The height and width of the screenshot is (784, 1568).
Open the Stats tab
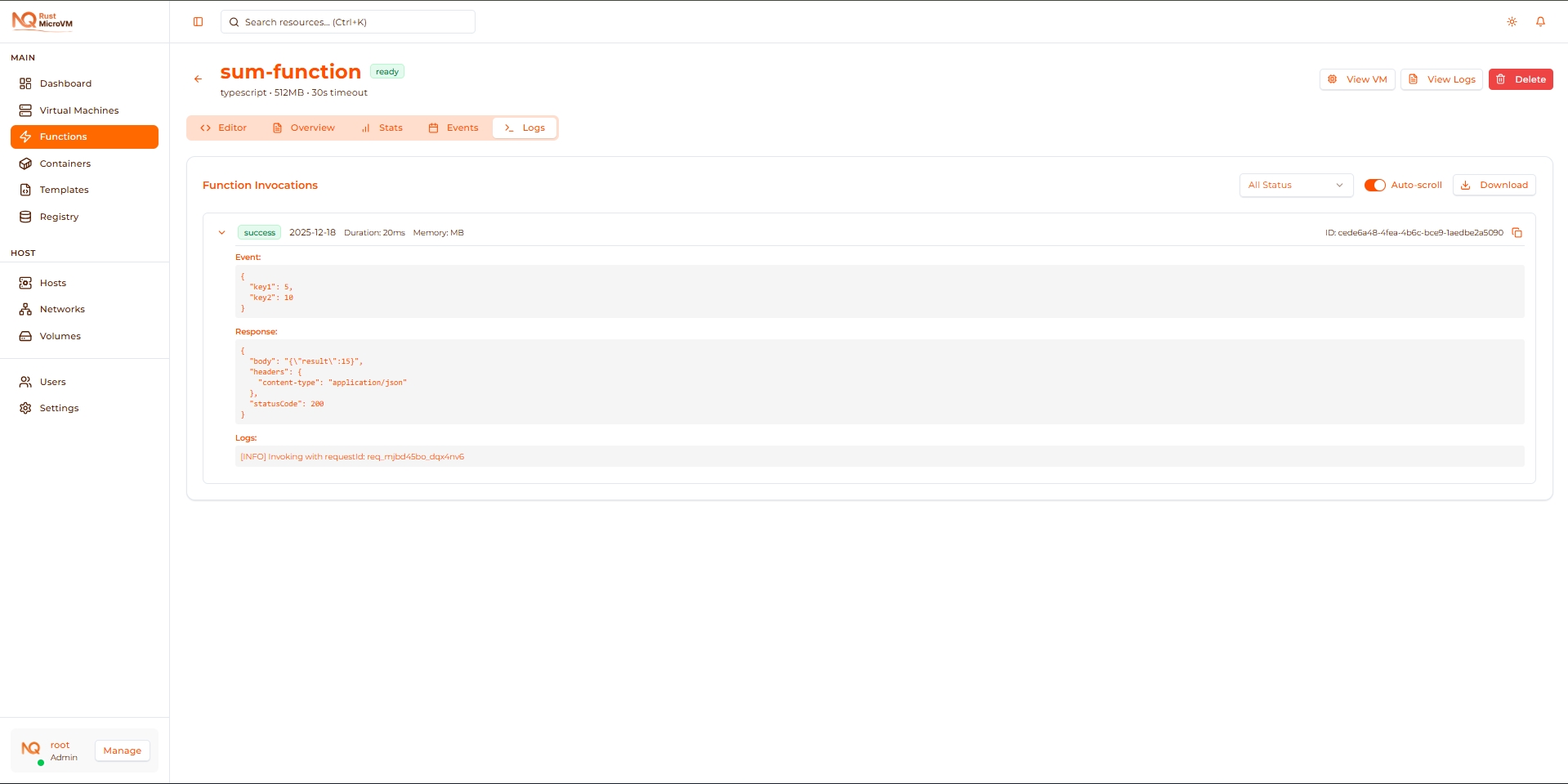382,128
